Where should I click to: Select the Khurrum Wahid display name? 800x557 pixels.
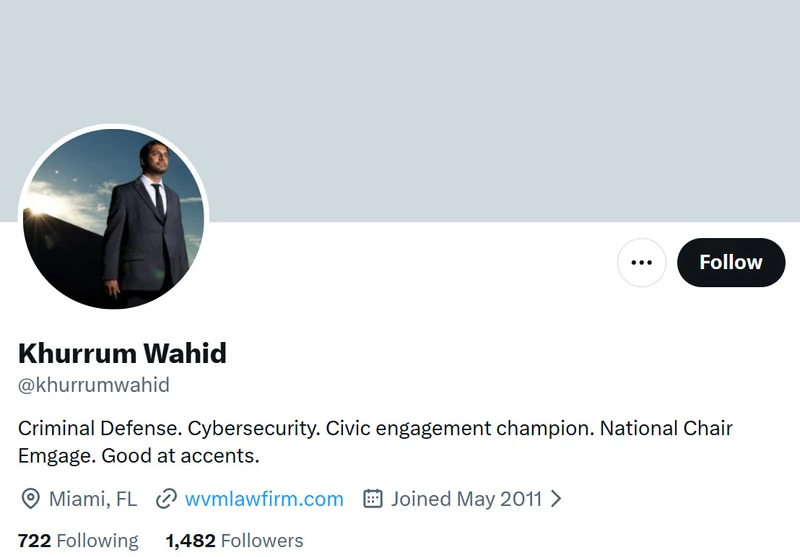(x=122, y=353)
